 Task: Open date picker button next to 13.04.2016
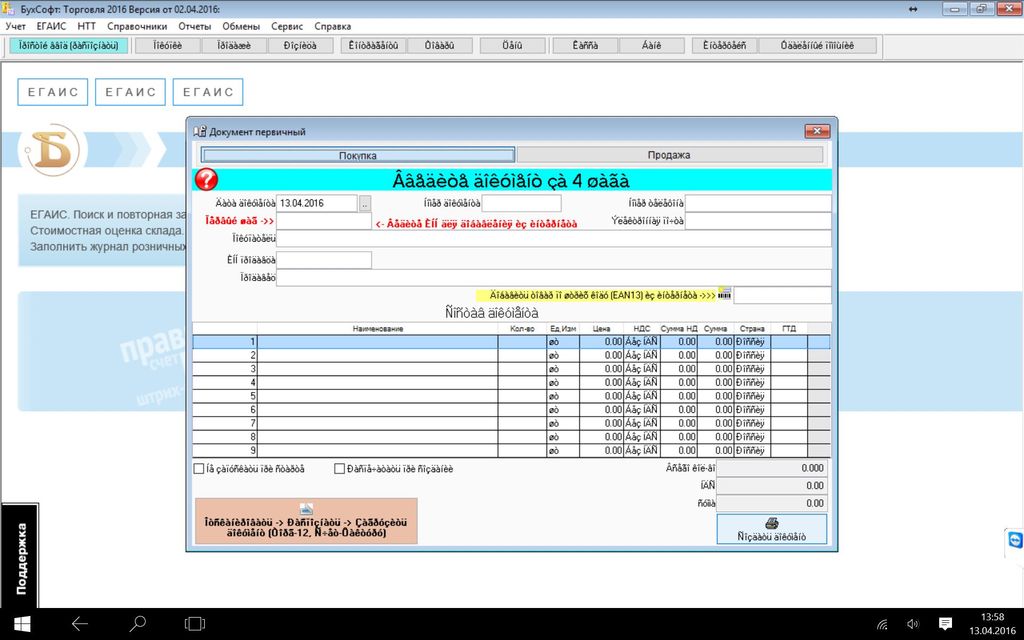pos(365,204)
